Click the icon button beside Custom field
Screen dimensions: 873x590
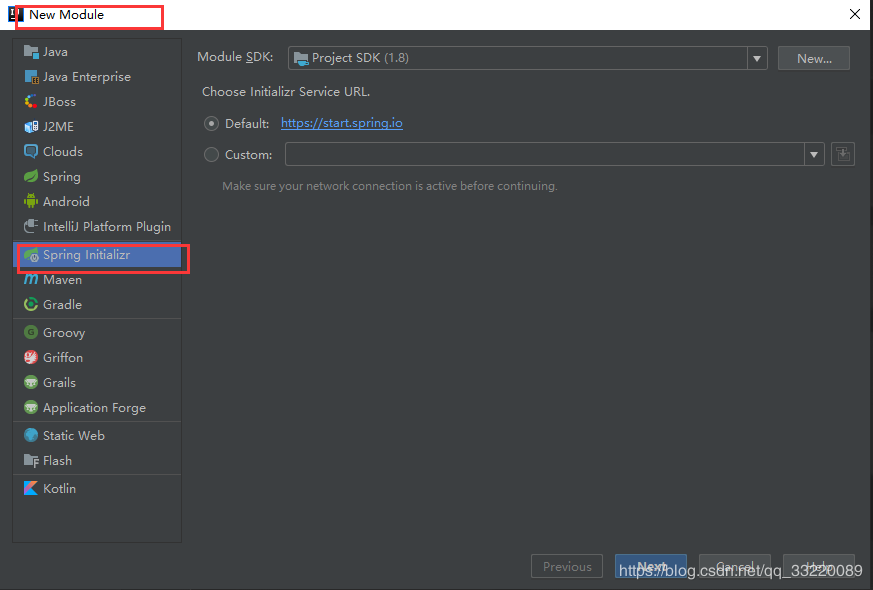[843, 154]
